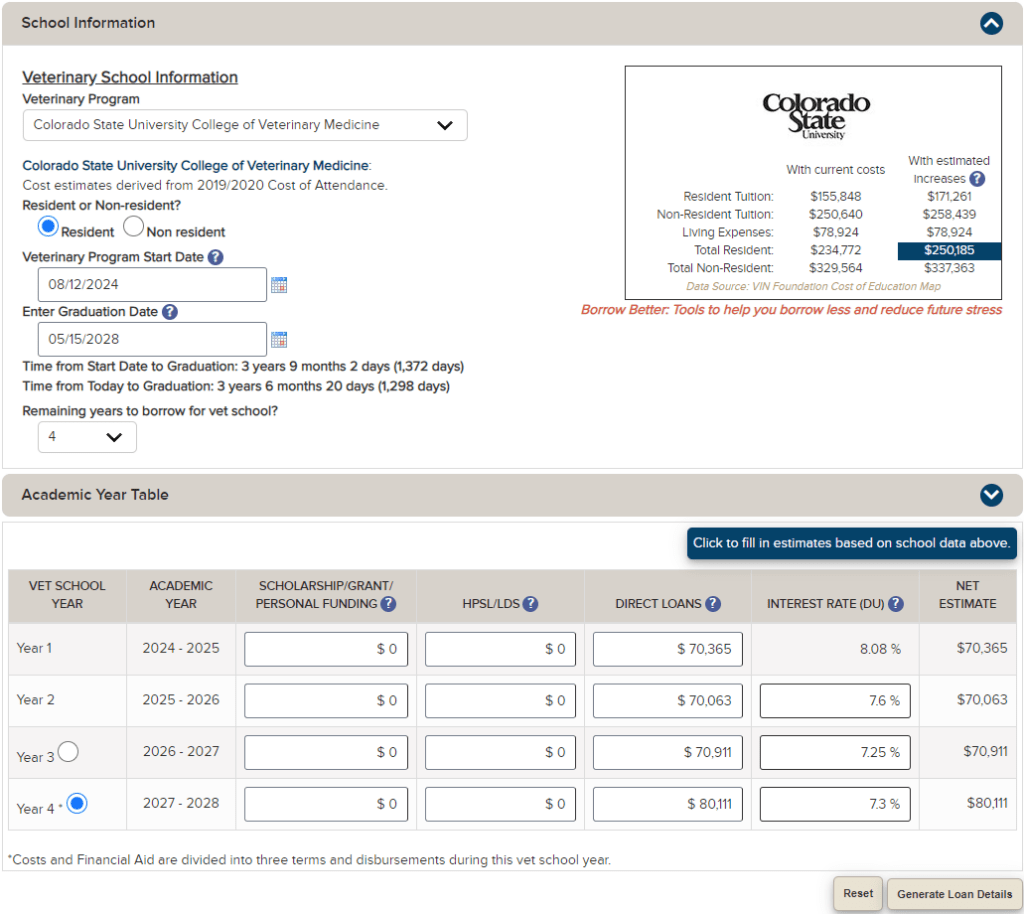Select the Year 3 radio button
The image size is (1024, 914).
68,752
